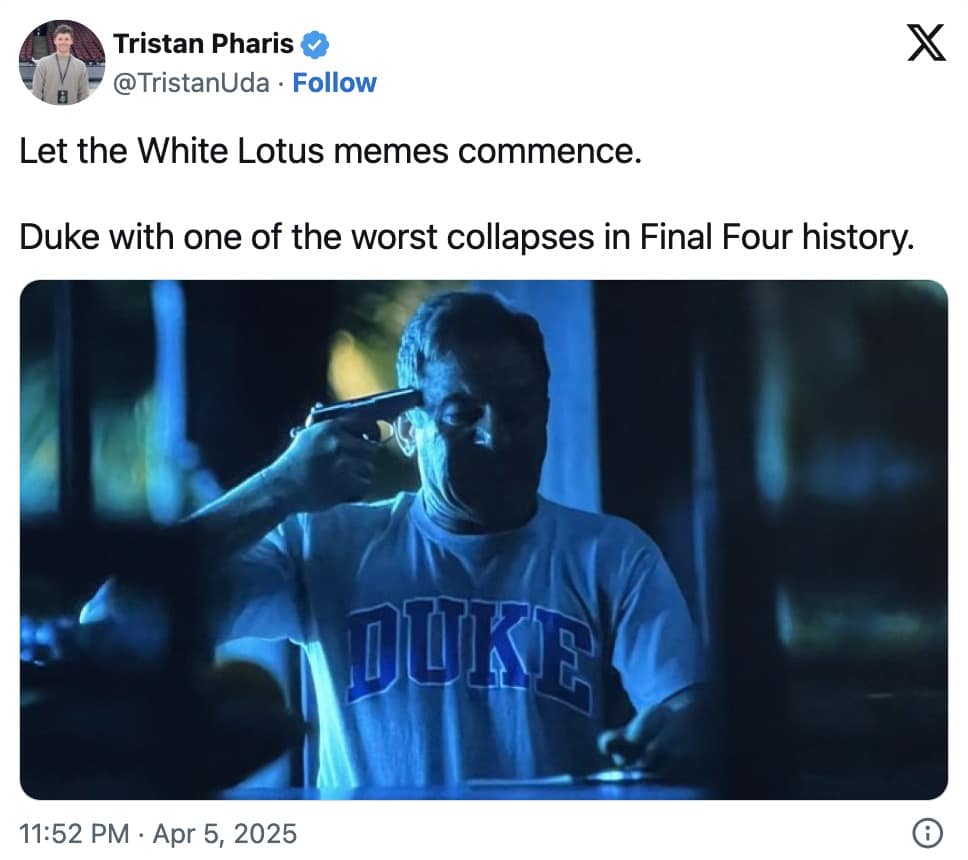Open Tristan Pharis profile avatar
The width and height of the screenshot is (968, 860).
(x=62, y=62)
